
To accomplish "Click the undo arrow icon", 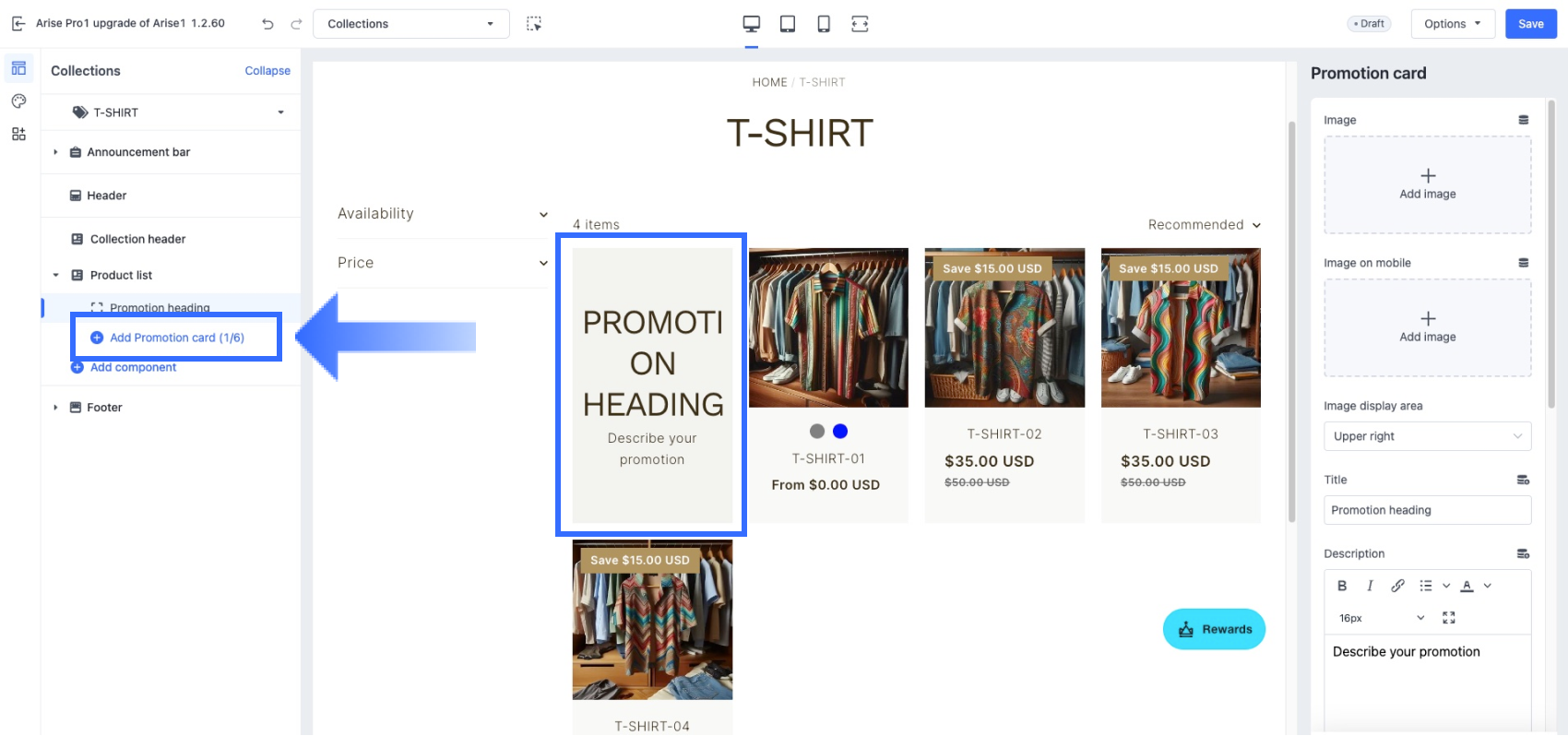I will (267, 24).
